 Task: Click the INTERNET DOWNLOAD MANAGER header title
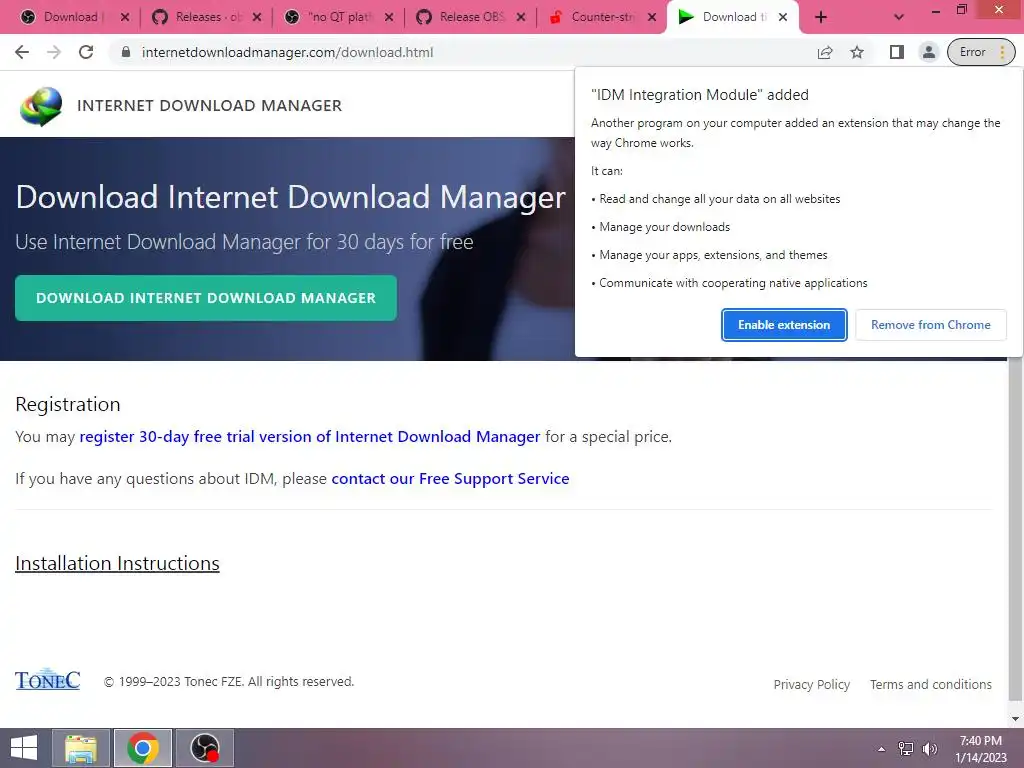[210, 106]
